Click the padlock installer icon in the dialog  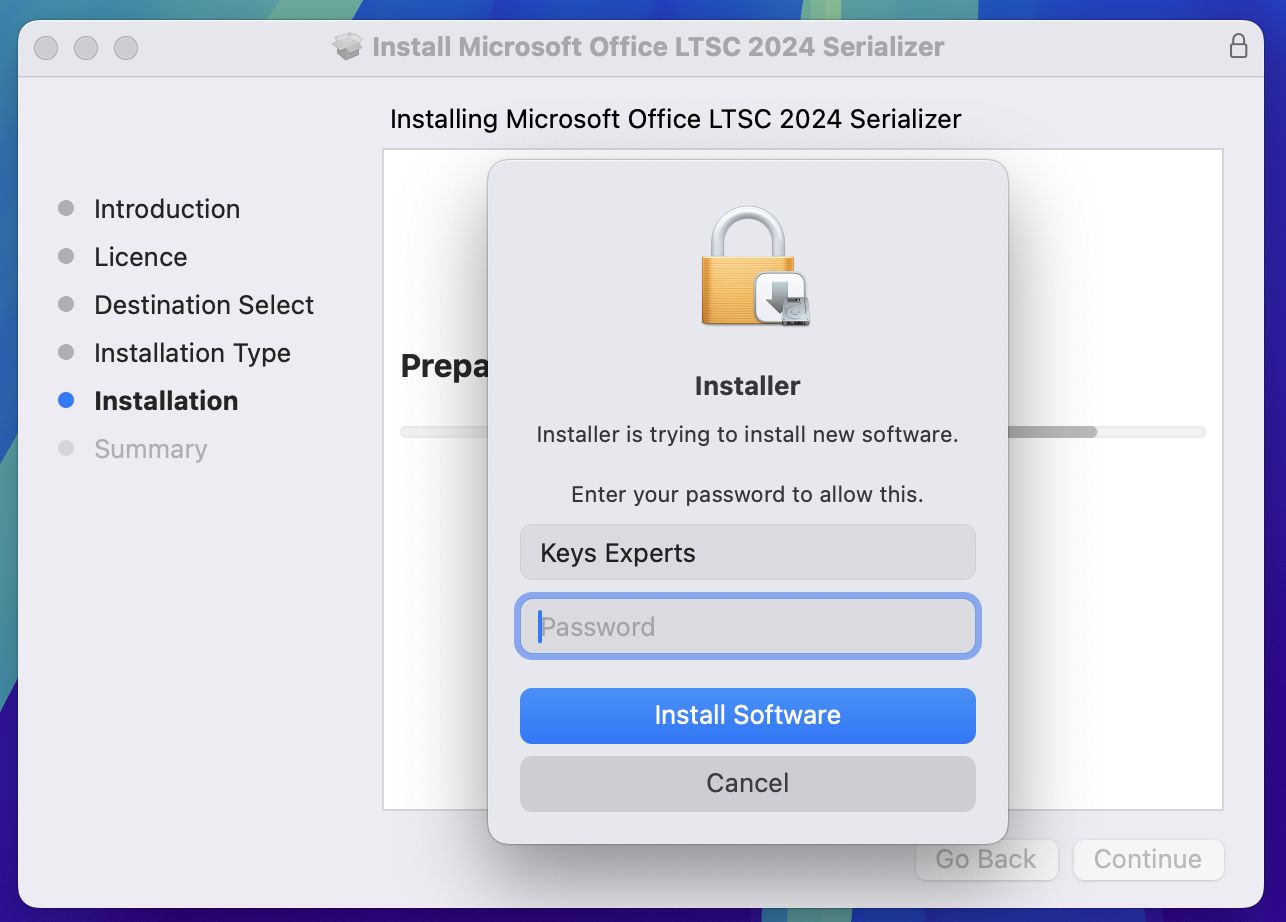click(x=755, y=267)
